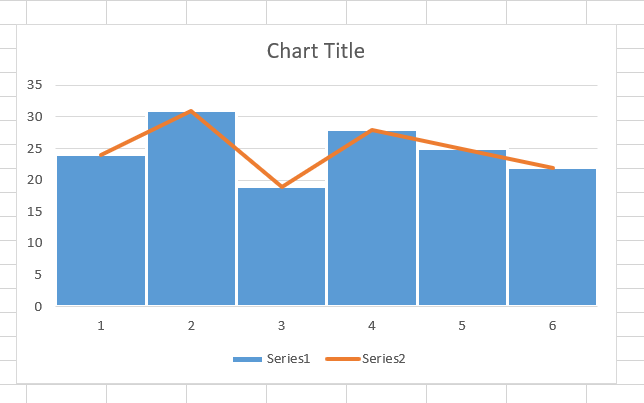This screenshot has width=644, height=403.
Task: Click the orange line's lowest point
Action: pyautogui.click(x=282, y=186)
